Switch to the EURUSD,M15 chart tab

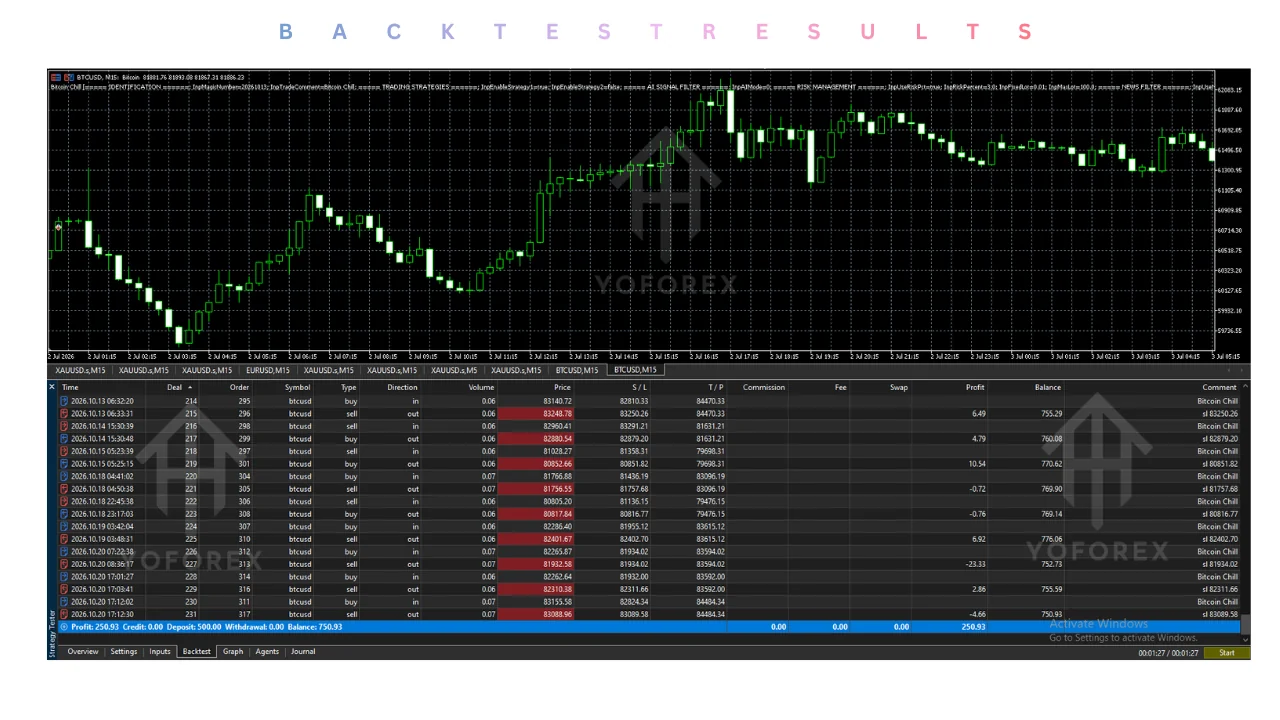pyautogui.click(x=269, y=370)
